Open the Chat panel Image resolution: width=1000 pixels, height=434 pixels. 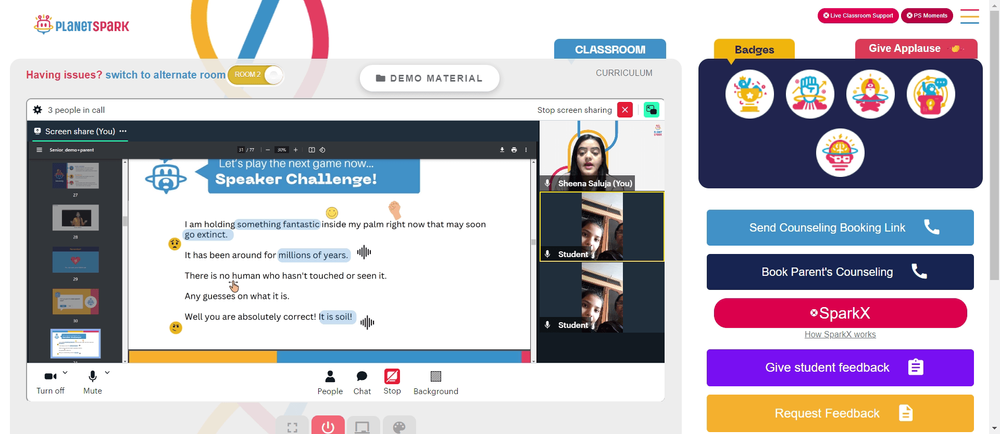pyautogui.click(x=362, y=382)
